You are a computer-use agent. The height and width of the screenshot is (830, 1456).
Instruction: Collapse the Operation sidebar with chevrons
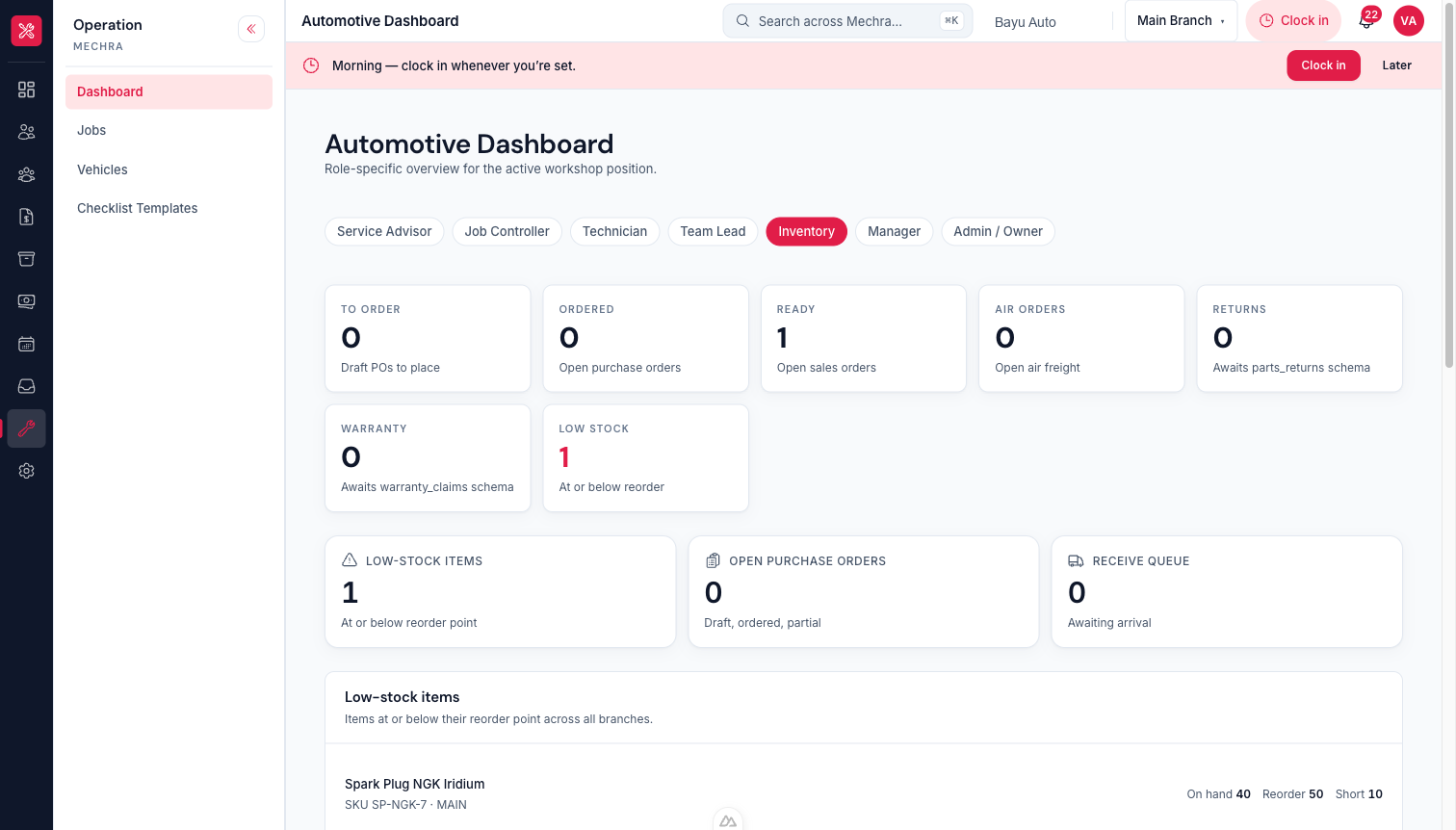[x=251, y=29]
